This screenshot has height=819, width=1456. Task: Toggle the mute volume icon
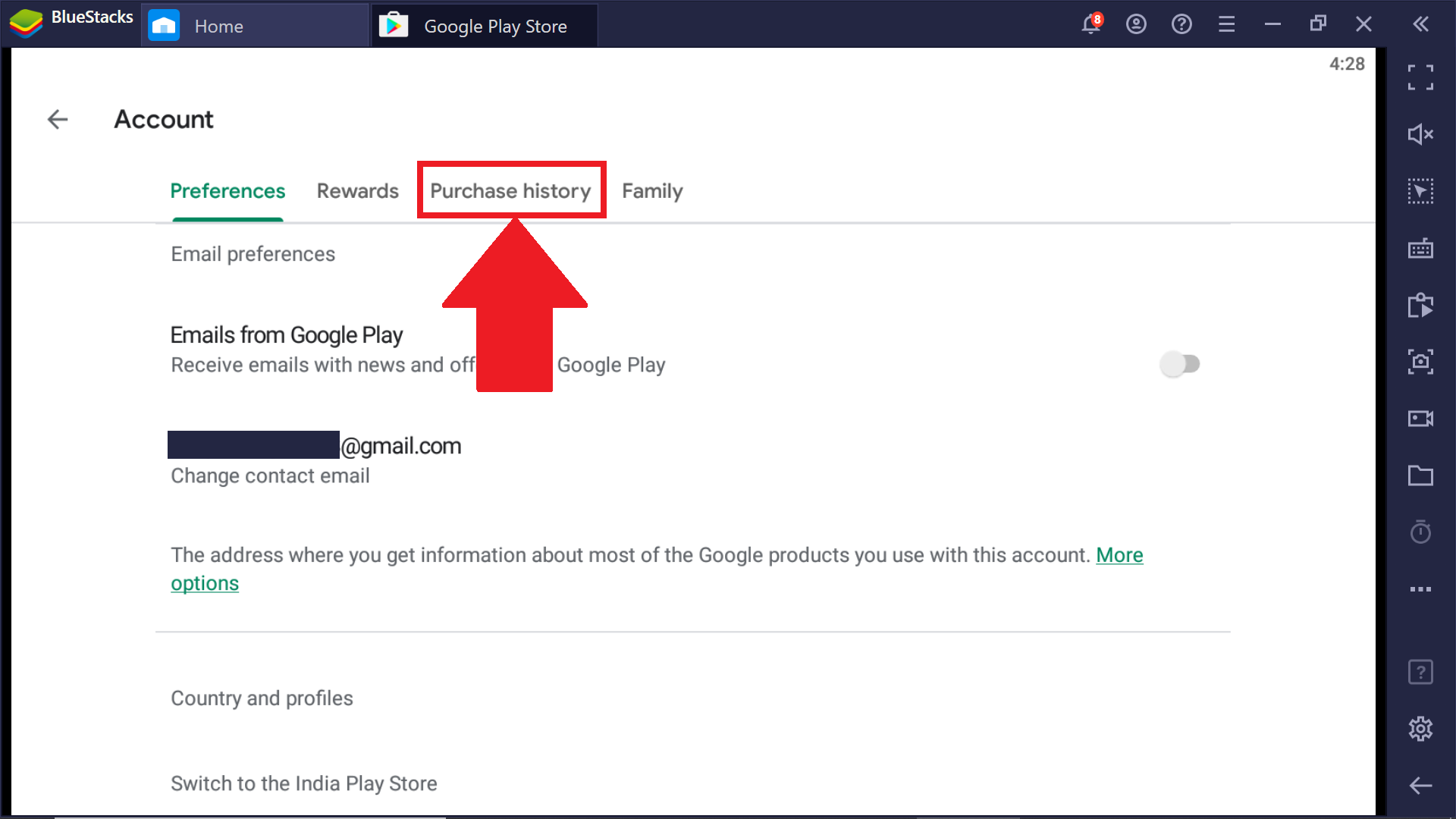pyautogui.click(x=1420, y=134)
